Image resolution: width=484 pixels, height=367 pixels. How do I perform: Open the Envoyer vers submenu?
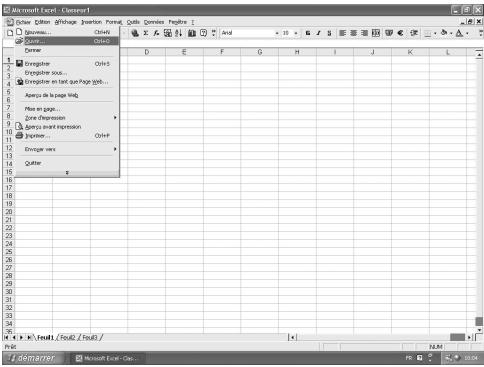(67, 149)
